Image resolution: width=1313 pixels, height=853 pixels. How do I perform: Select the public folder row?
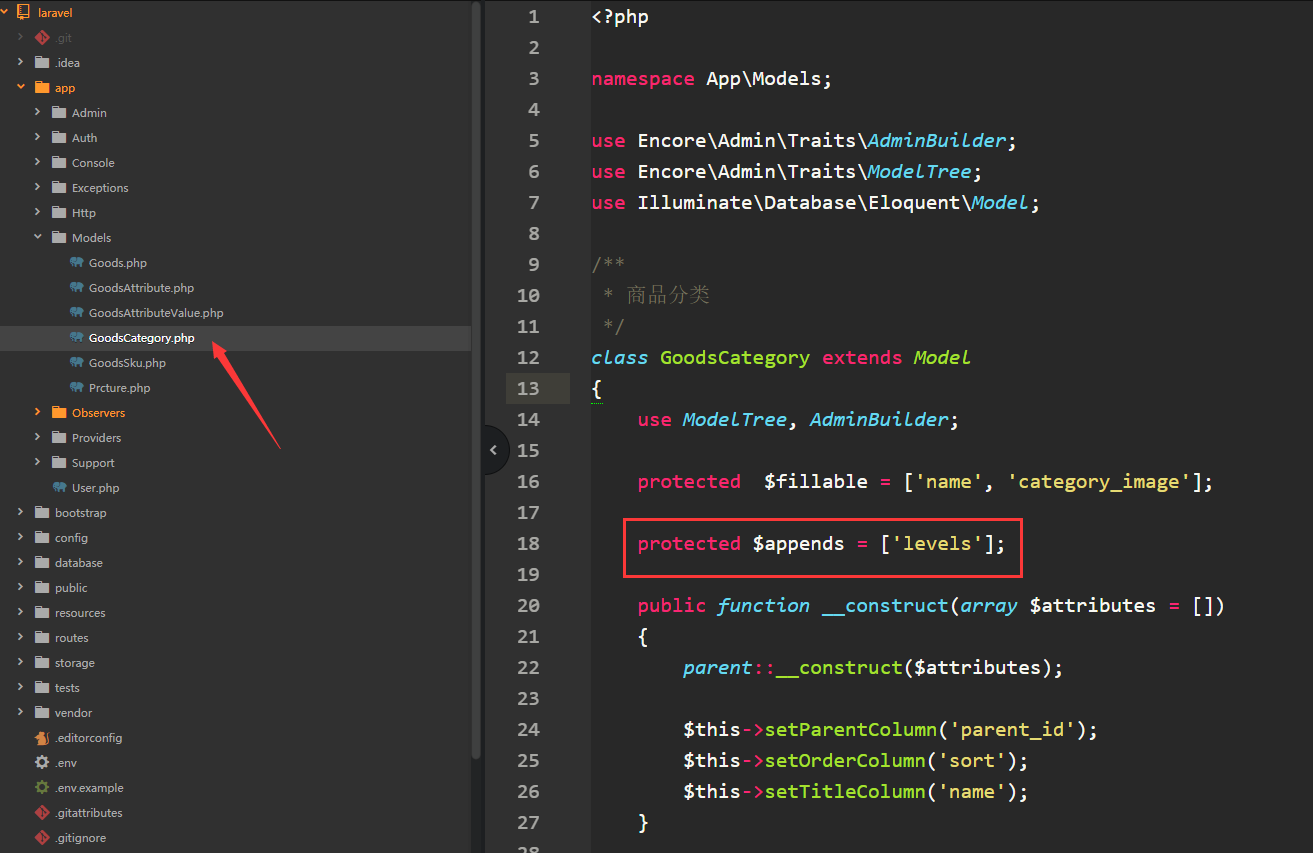click(x=235, y=587)
